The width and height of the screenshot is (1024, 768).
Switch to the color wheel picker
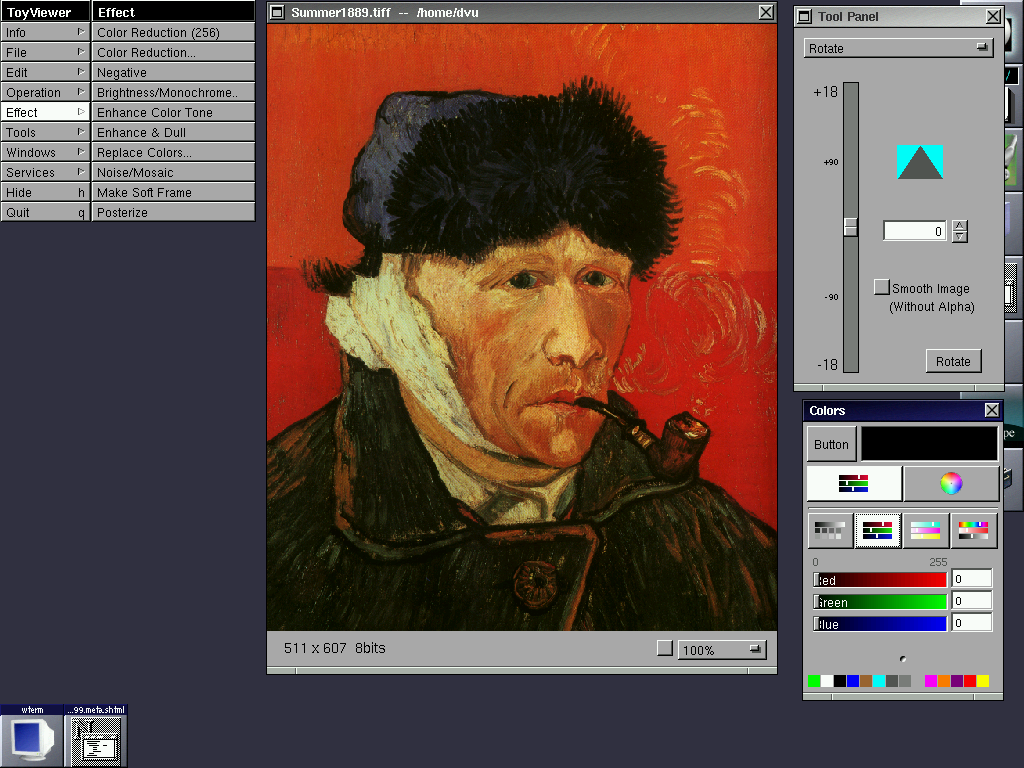coord(951,484)
